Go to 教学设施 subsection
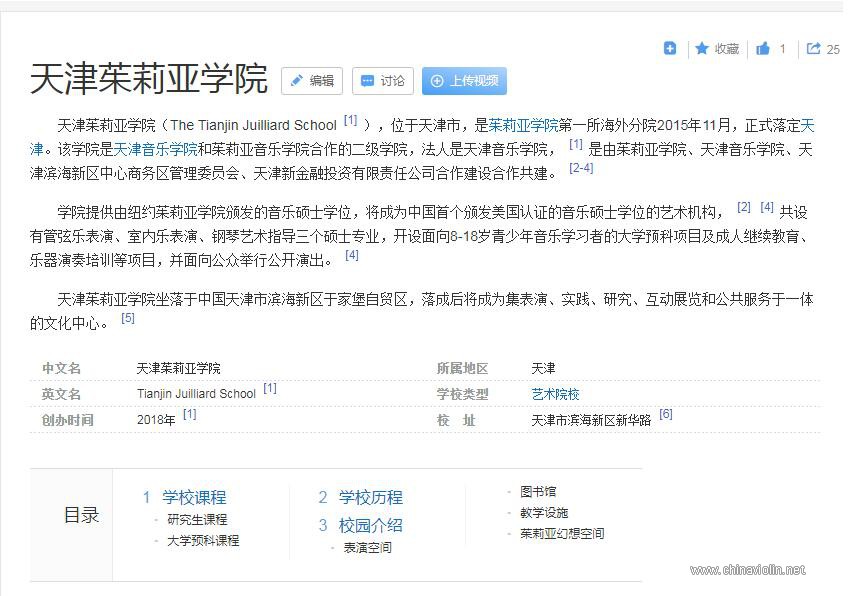The width and height of the screenshot is (855, 596). tap(544, 513)
